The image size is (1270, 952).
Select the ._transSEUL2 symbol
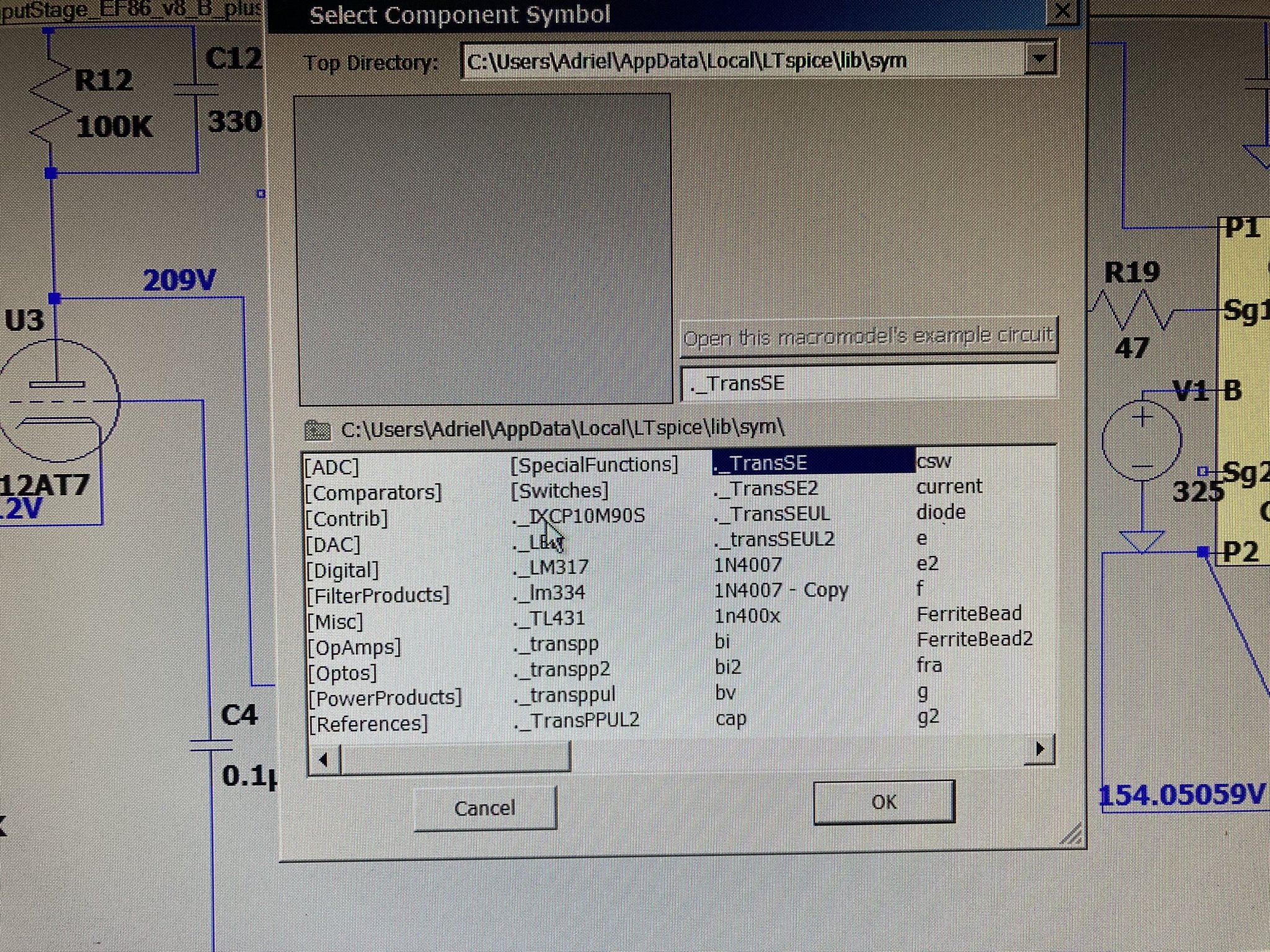774,540
